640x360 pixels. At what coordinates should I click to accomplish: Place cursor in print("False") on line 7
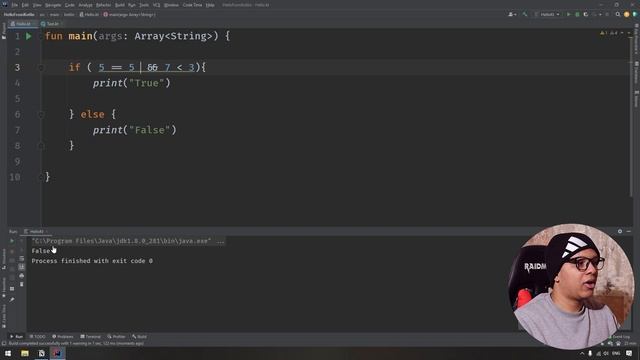click(134, 130)
